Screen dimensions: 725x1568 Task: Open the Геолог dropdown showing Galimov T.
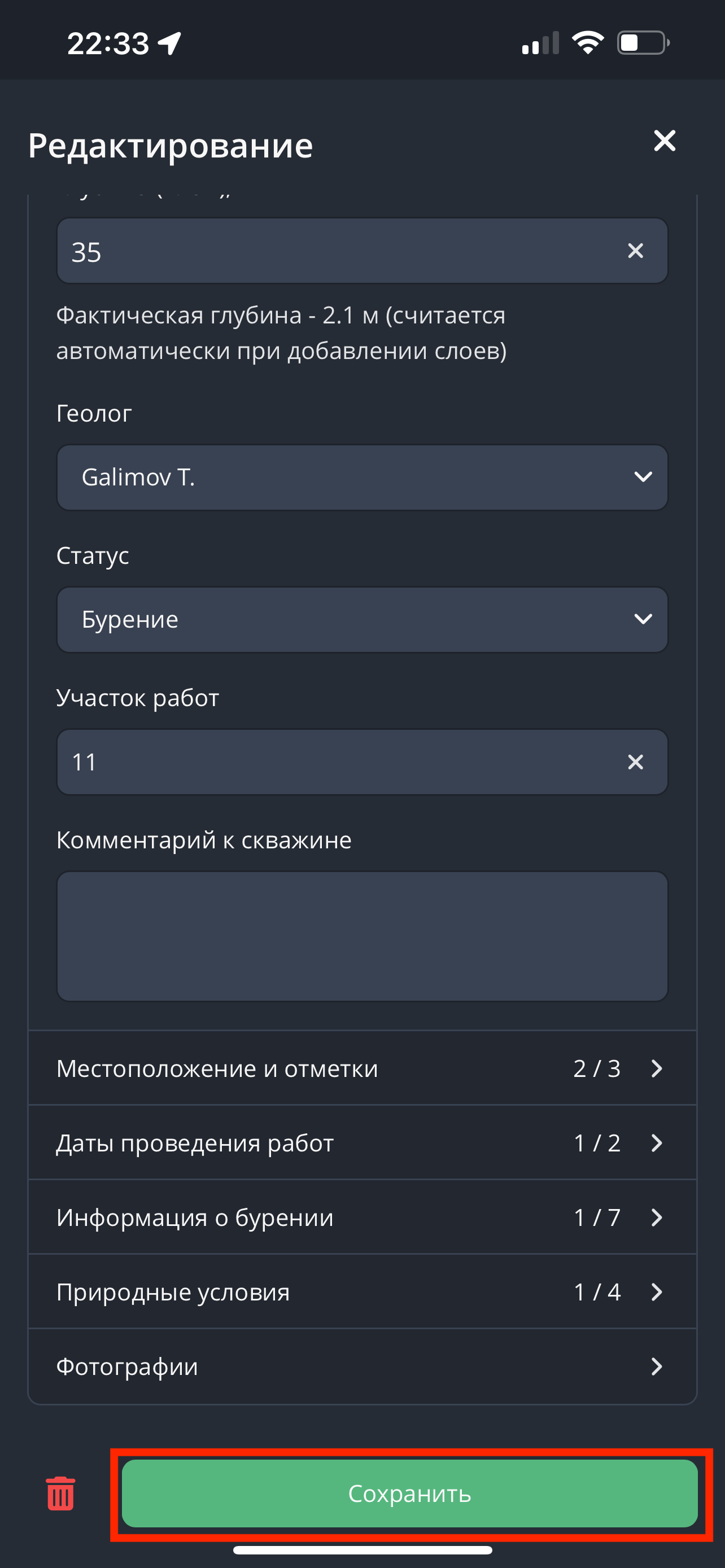362,477
